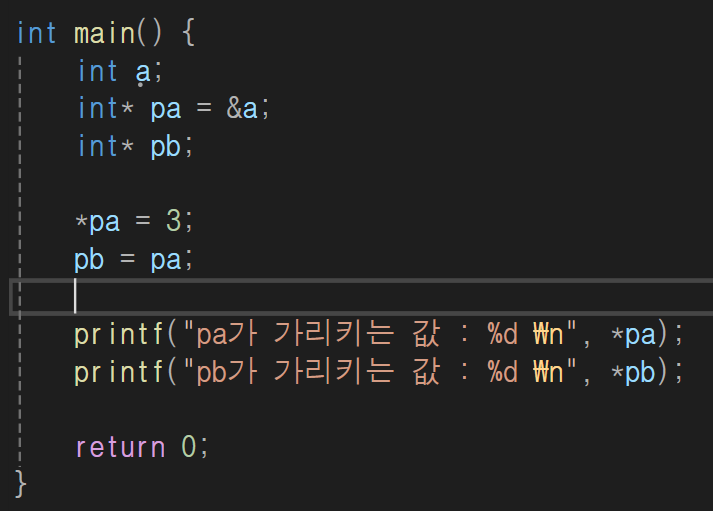Click the closing brace of main
713x511 pixels.
[x=21, y=484]
